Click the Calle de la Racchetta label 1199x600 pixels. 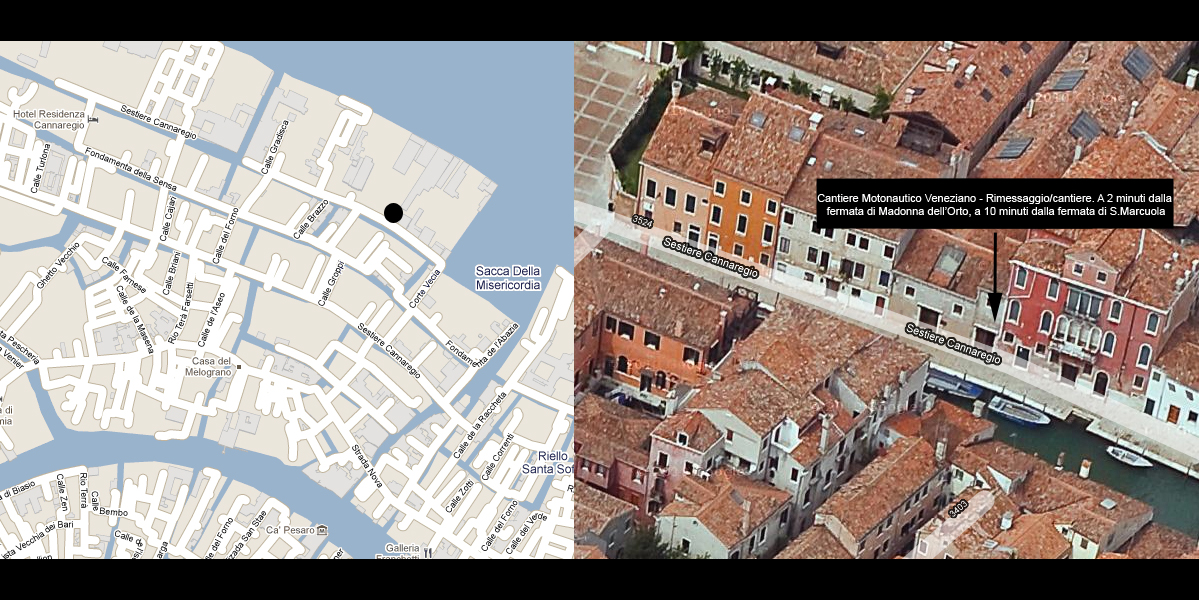coord(480,426)
